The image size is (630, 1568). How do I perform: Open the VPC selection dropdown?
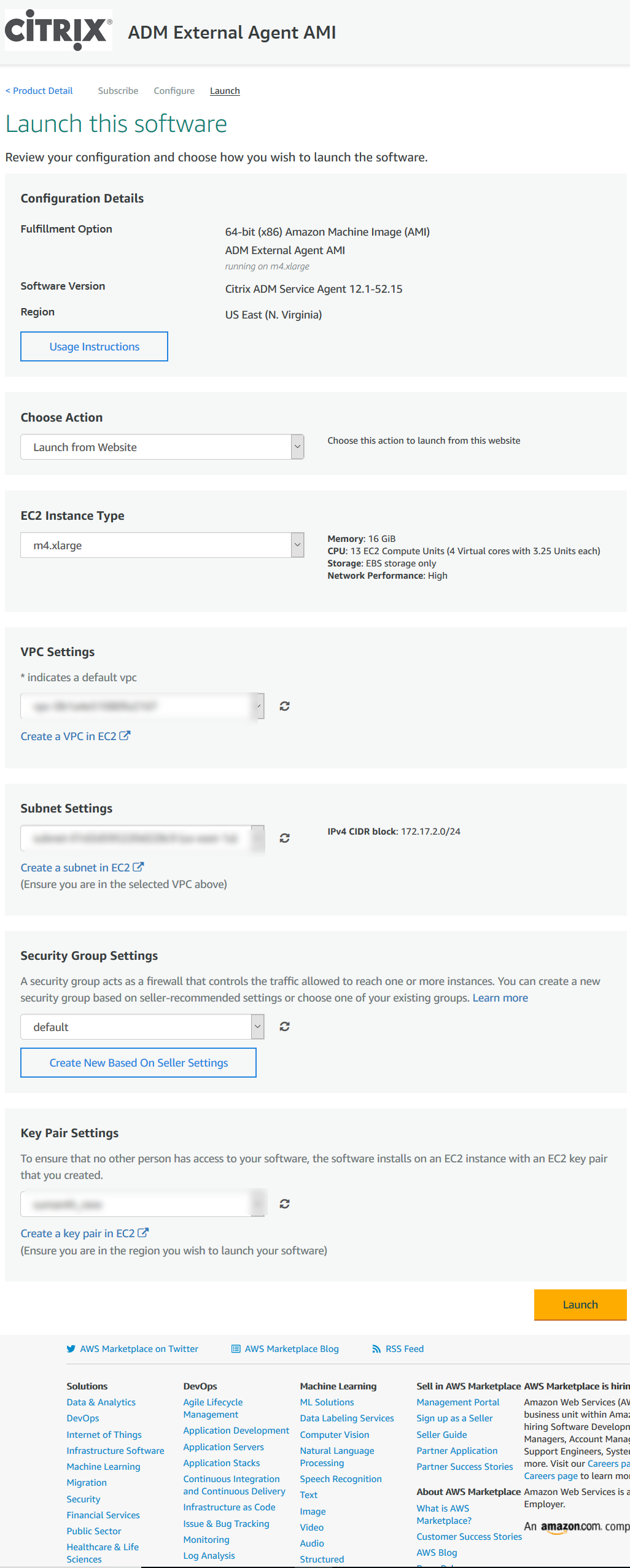point(142,706)
